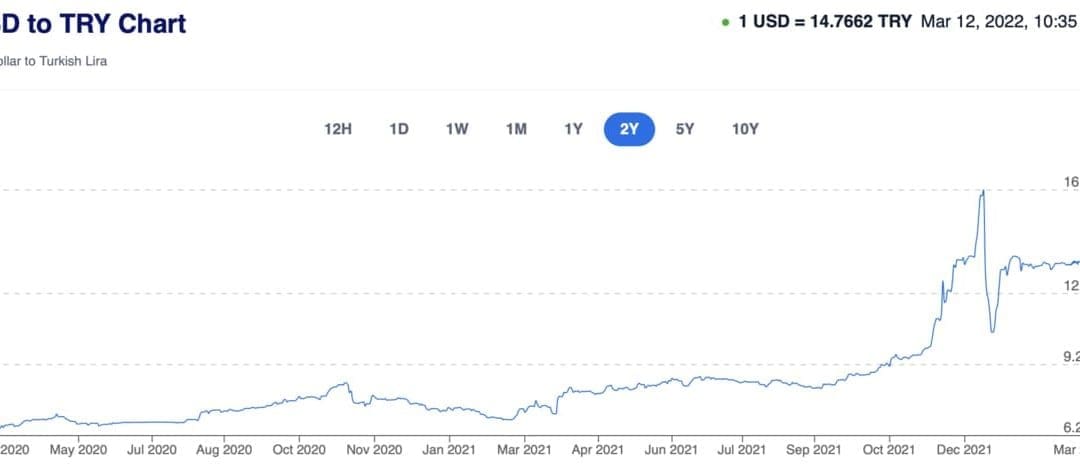Expand chart to 10Y range

745,129
